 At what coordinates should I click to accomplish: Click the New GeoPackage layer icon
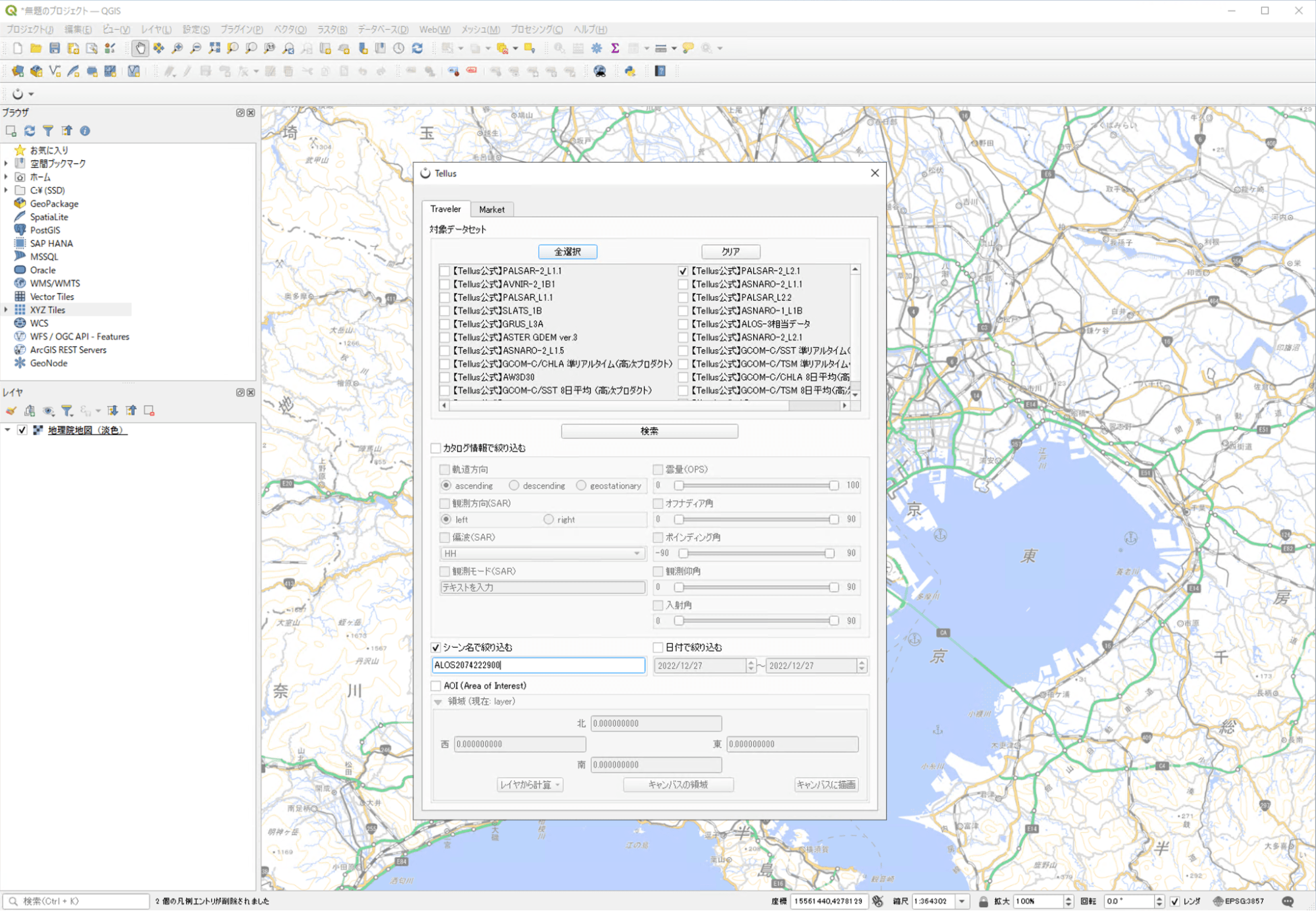tap(36, 71)
